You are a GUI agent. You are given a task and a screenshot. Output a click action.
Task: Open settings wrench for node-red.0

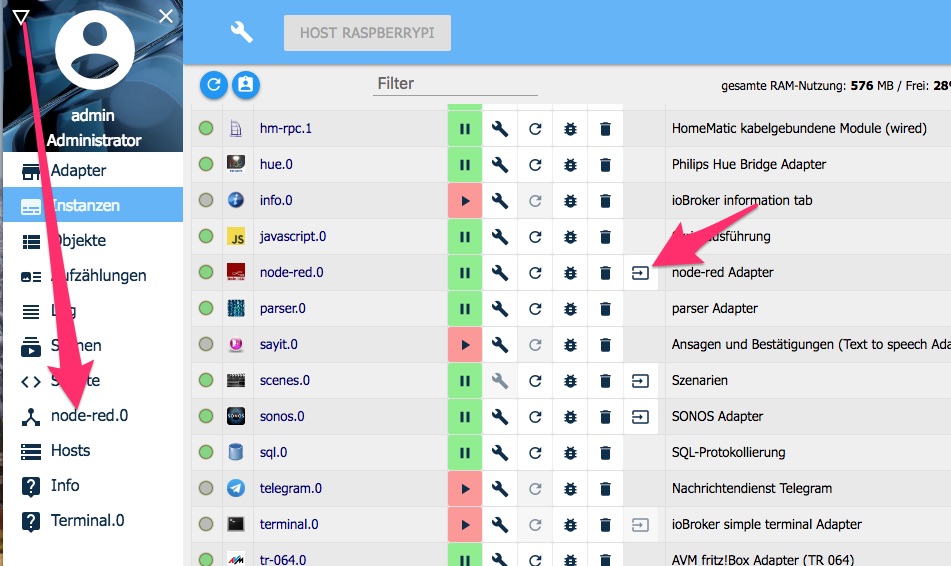pyautogui.click(x=500, y=272)
